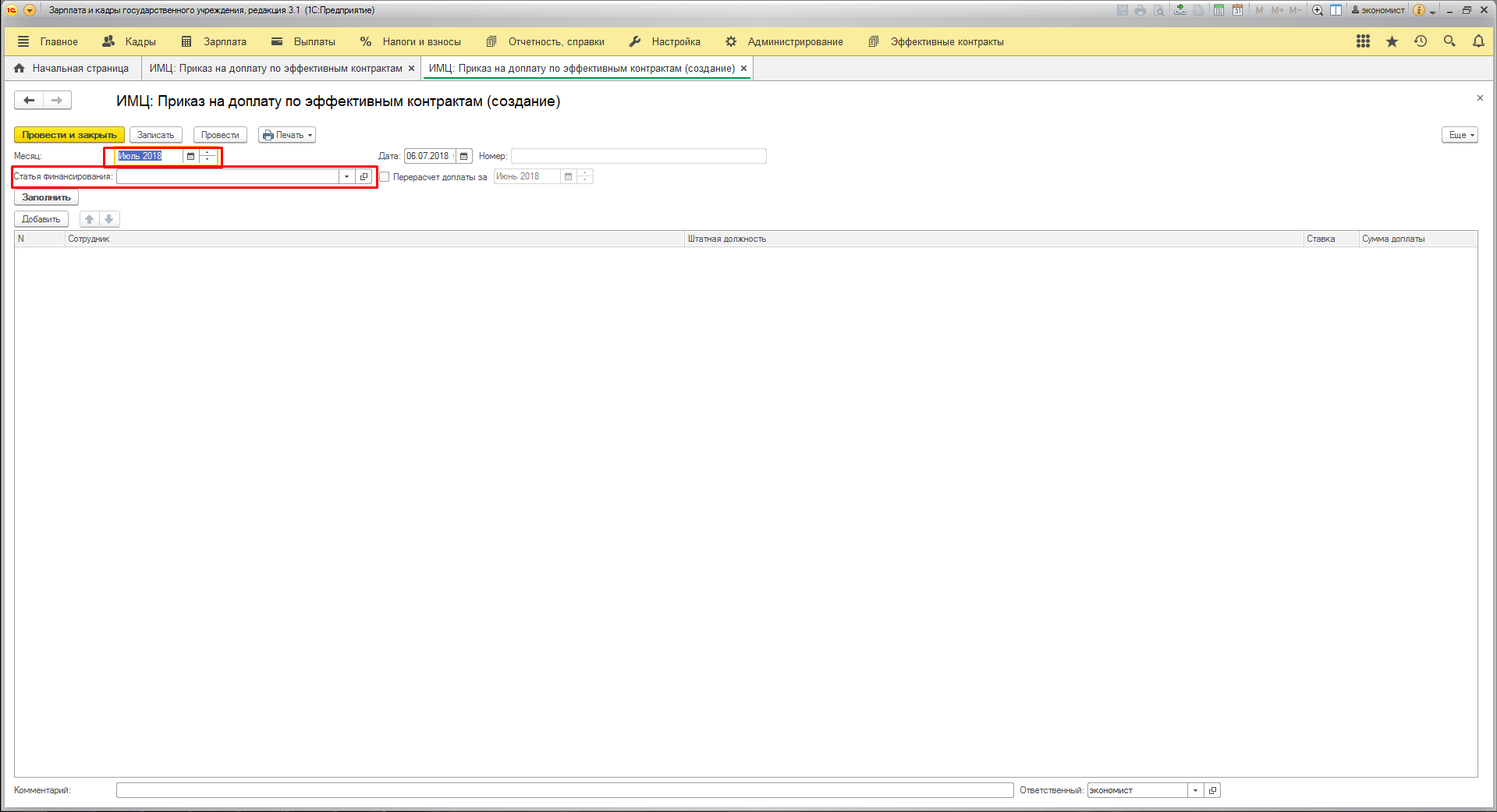
Task: Open the Favorites star icon
Action: (x=1392, y=41)
